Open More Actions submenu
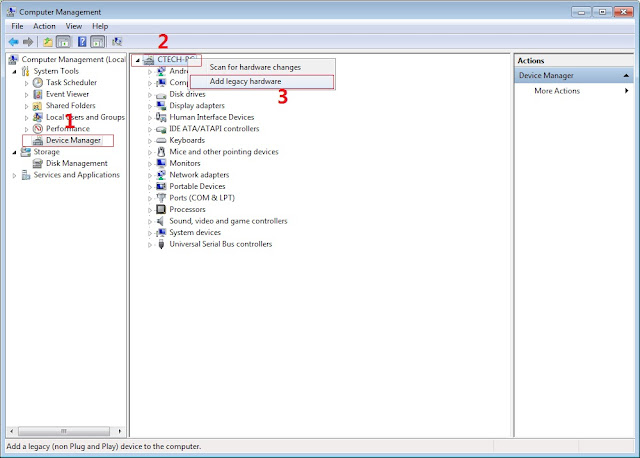 574,91
